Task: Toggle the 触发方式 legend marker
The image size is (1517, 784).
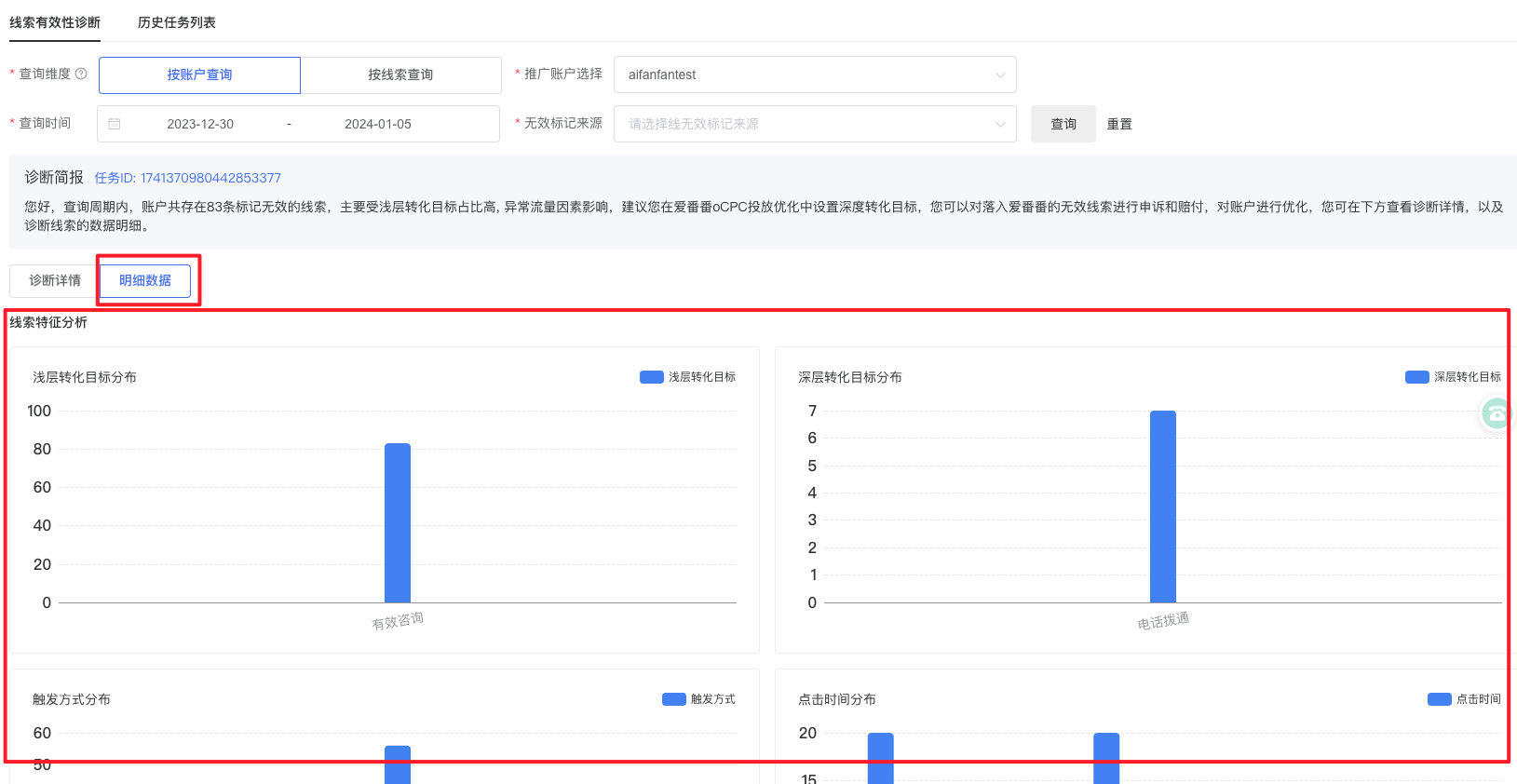Action: point(673,699)
